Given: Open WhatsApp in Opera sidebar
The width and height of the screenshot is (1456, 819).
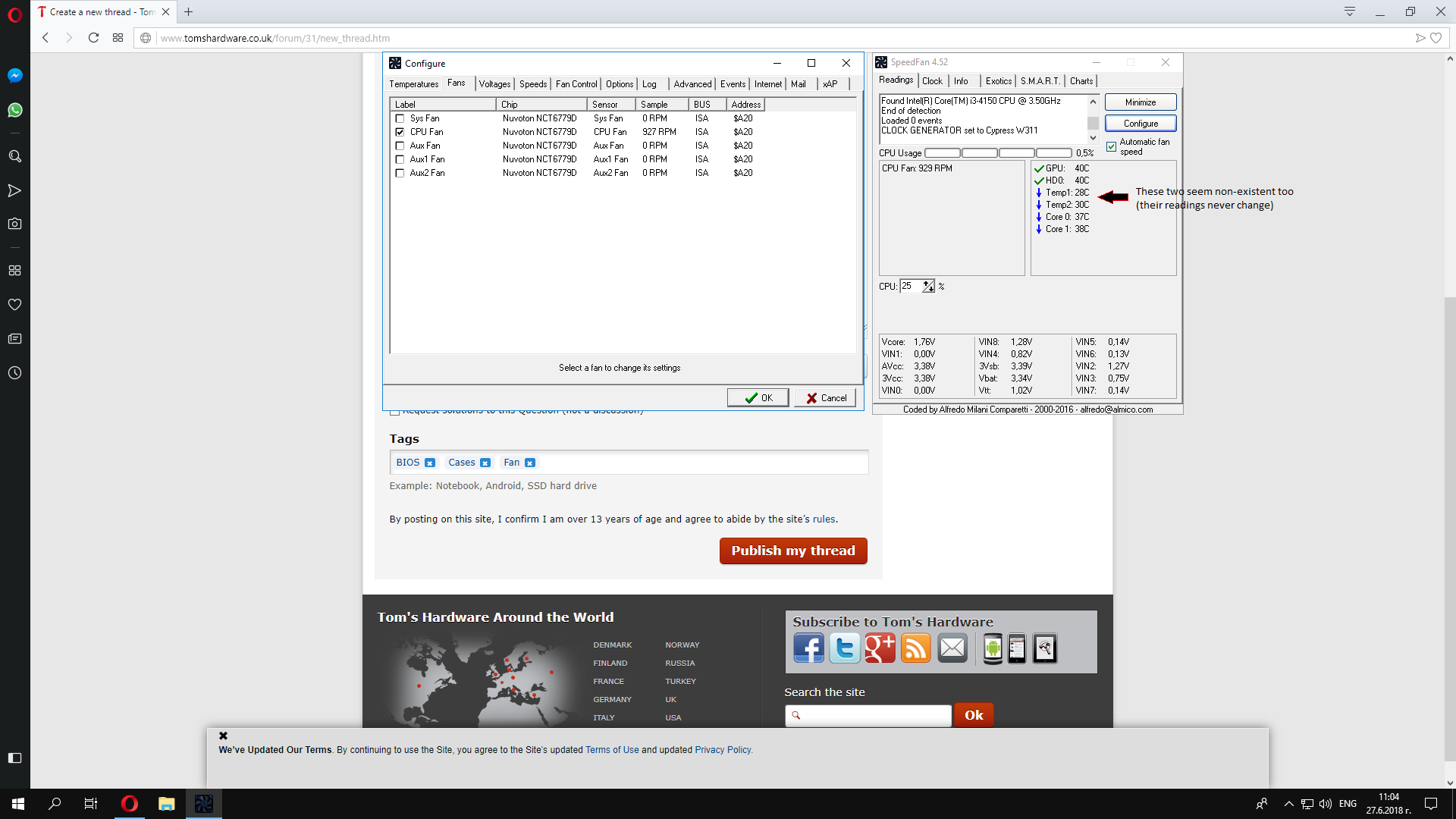Looking at the screenshot, I should [x=14, y=111].
